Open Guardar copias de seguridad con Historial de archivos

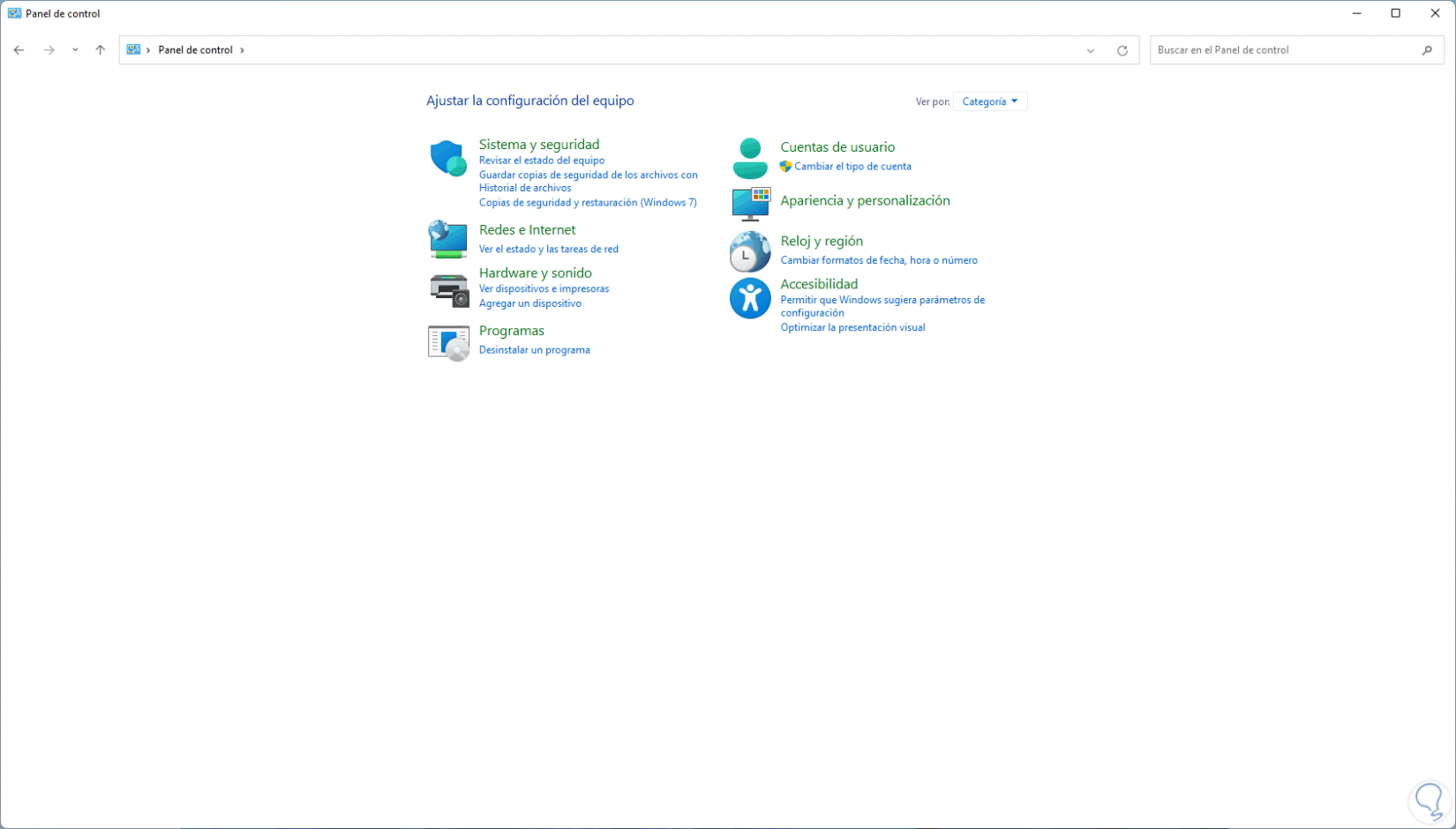pyautogui.click(x=589, y=181)
